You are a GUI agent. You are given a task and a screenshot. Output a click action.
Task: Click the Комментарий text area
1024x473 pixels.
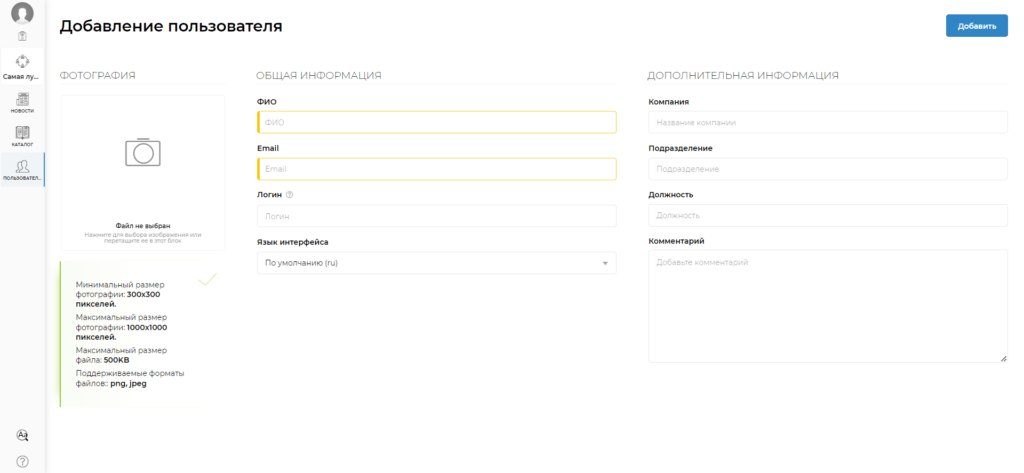pos(827,306)
